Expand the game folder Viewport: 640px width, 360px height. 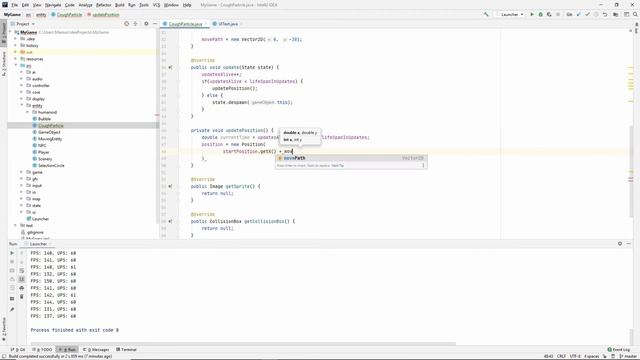point(22,172)
